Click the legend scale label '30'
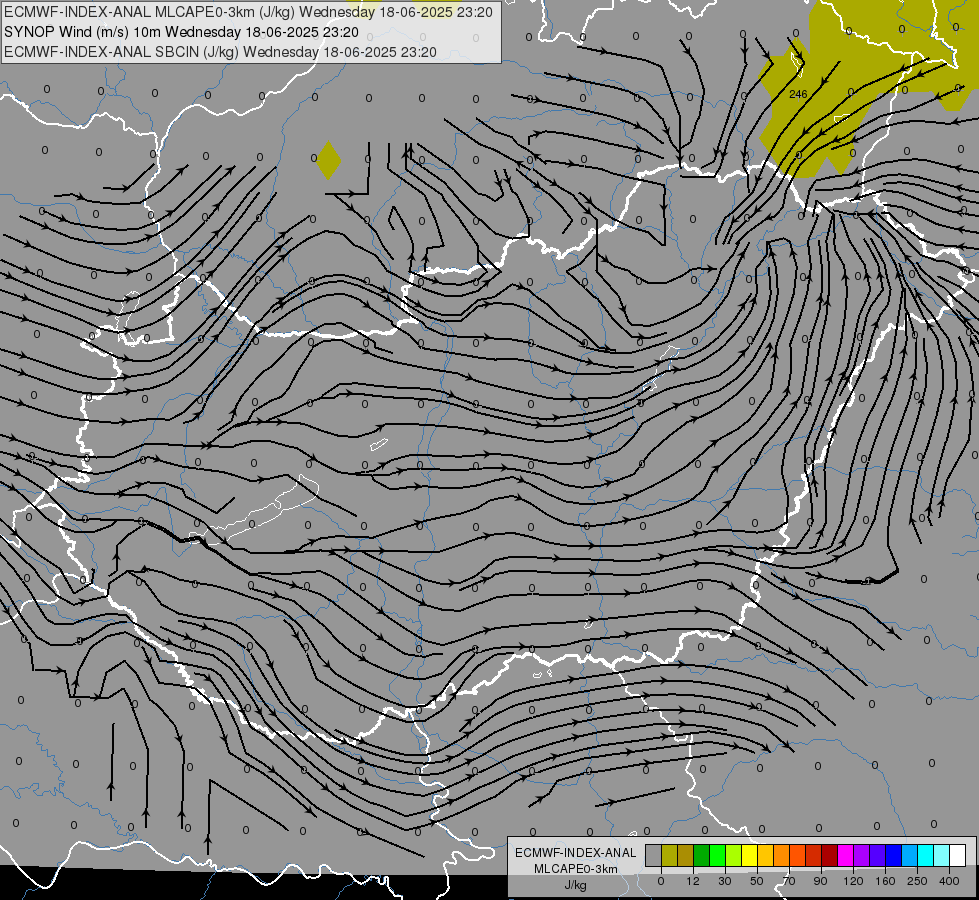 coord(725,881)
